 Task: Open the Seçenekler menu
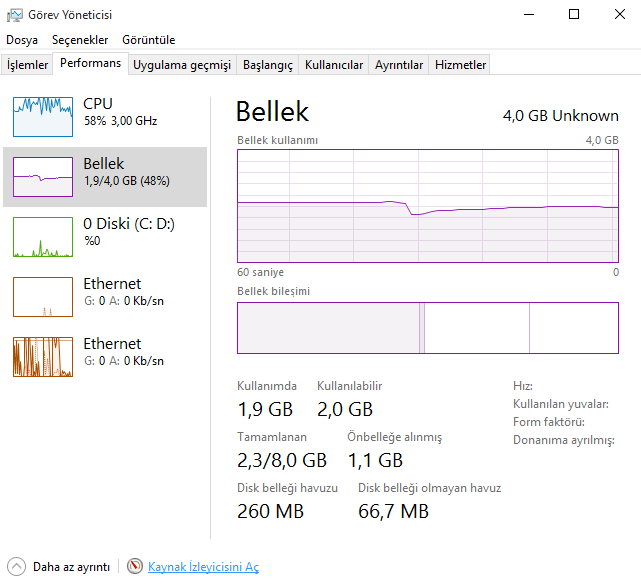pos(80,40)
